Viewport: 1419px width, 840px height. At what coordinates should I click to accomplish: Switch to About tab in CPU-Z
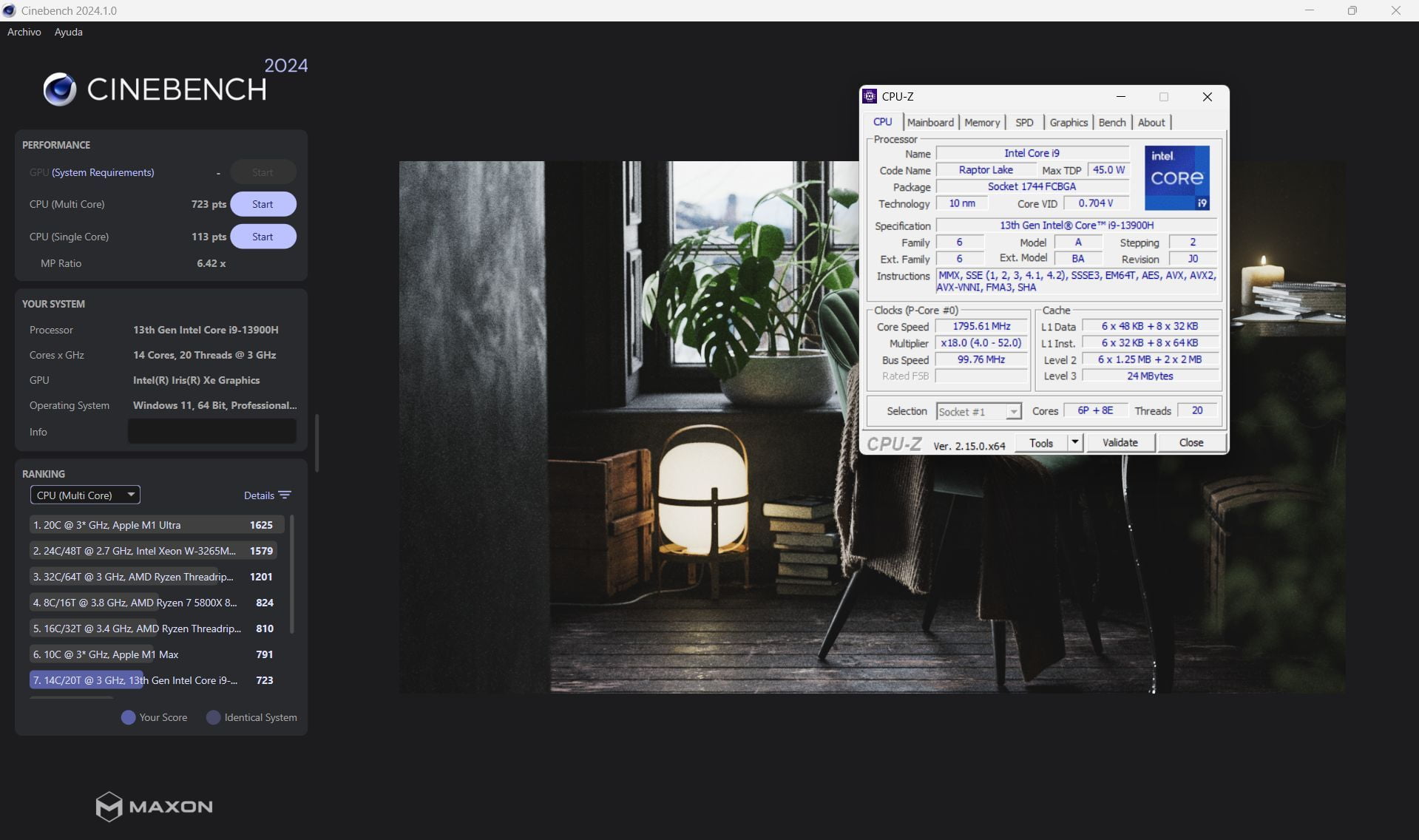1151,123
